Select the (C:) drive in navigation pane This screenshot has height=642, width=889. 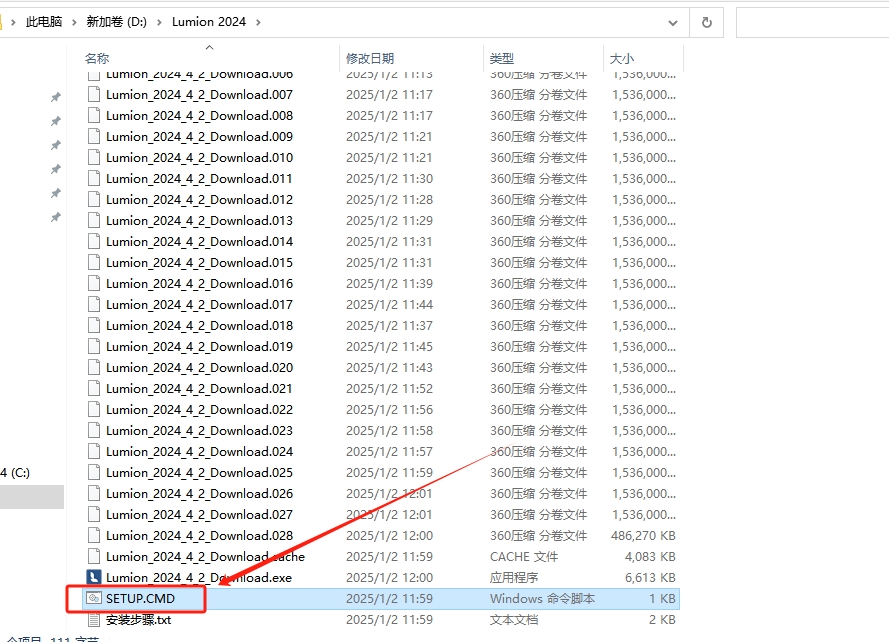(15, 472)
